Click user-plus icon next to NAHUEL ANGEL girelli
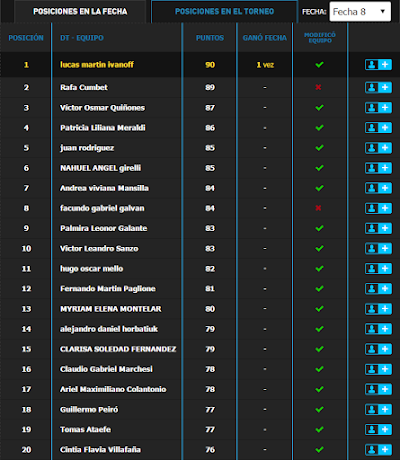 tap(378, 168)
